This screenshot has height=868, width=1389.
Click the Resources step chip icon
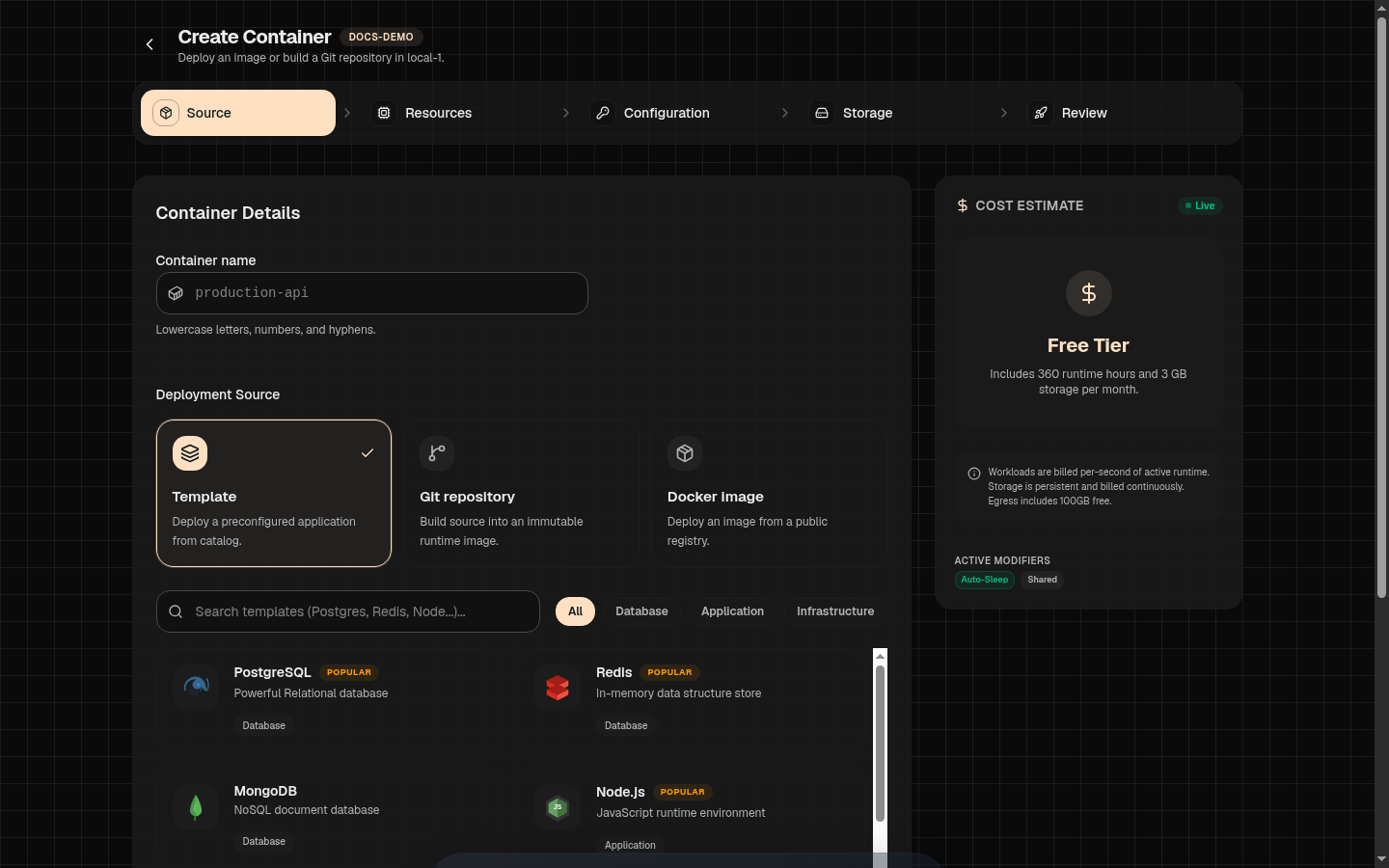[384, 113]
